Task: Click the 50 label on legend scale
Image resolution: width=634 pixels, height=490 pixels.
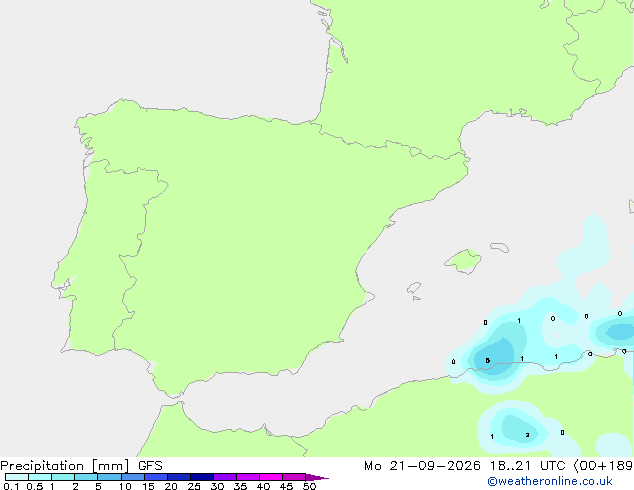Action: tap(309, 486)
